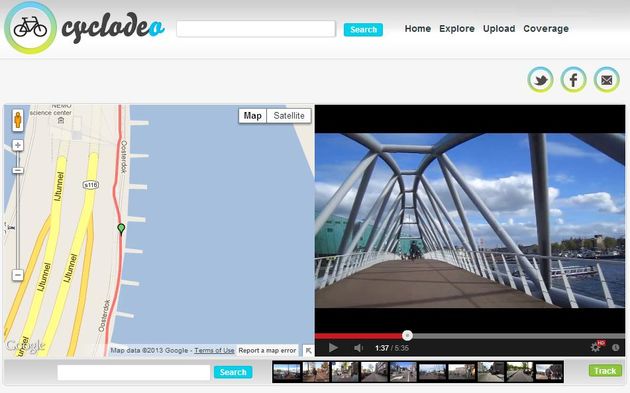The image size is (630, 393).
Task: Click the video progress bar handle
Action: [407, 336]
